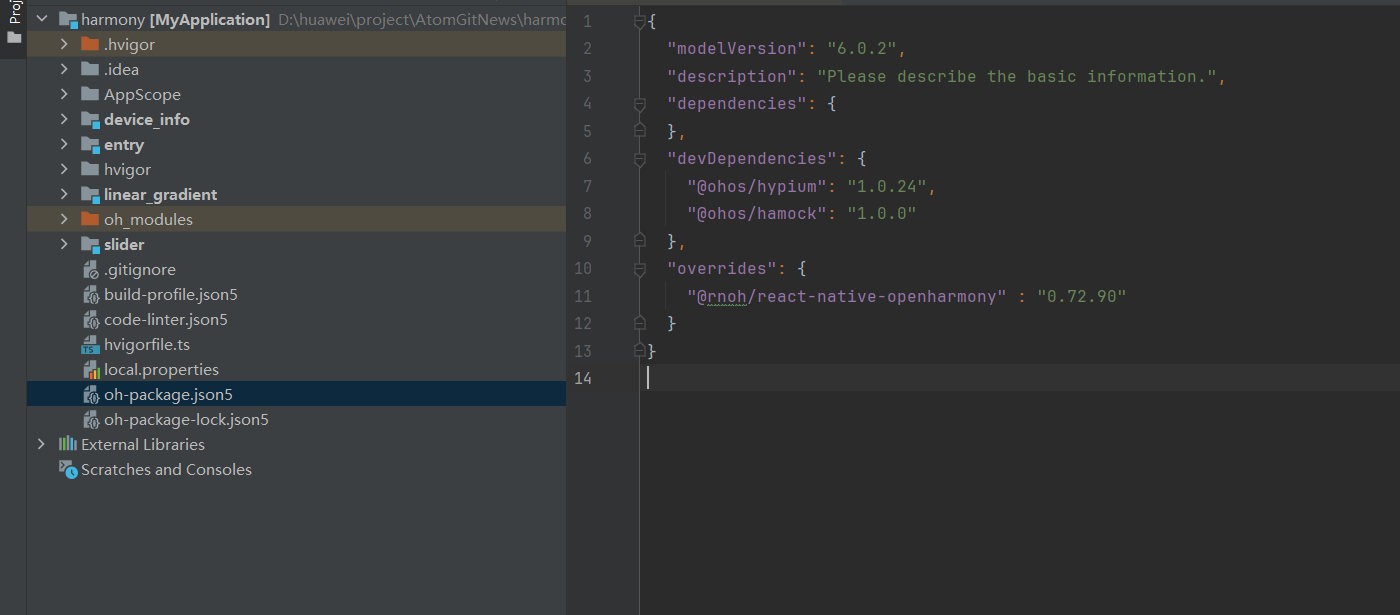Click the harmony project root folder icon
Image resolution: width=1400 pixels, height=615 pixels.
pos(68,19)
